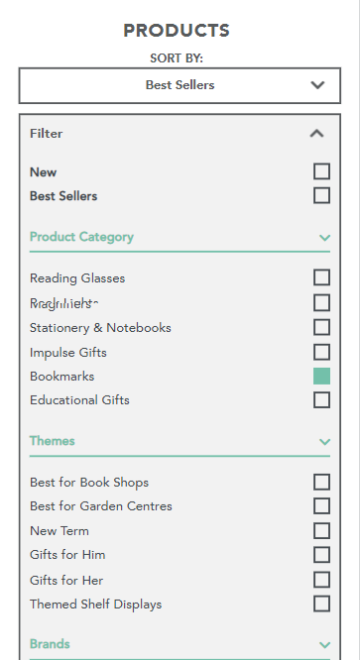Click the Themes section heading
Screen dimensions: 360x660
(x=52, y=441)
